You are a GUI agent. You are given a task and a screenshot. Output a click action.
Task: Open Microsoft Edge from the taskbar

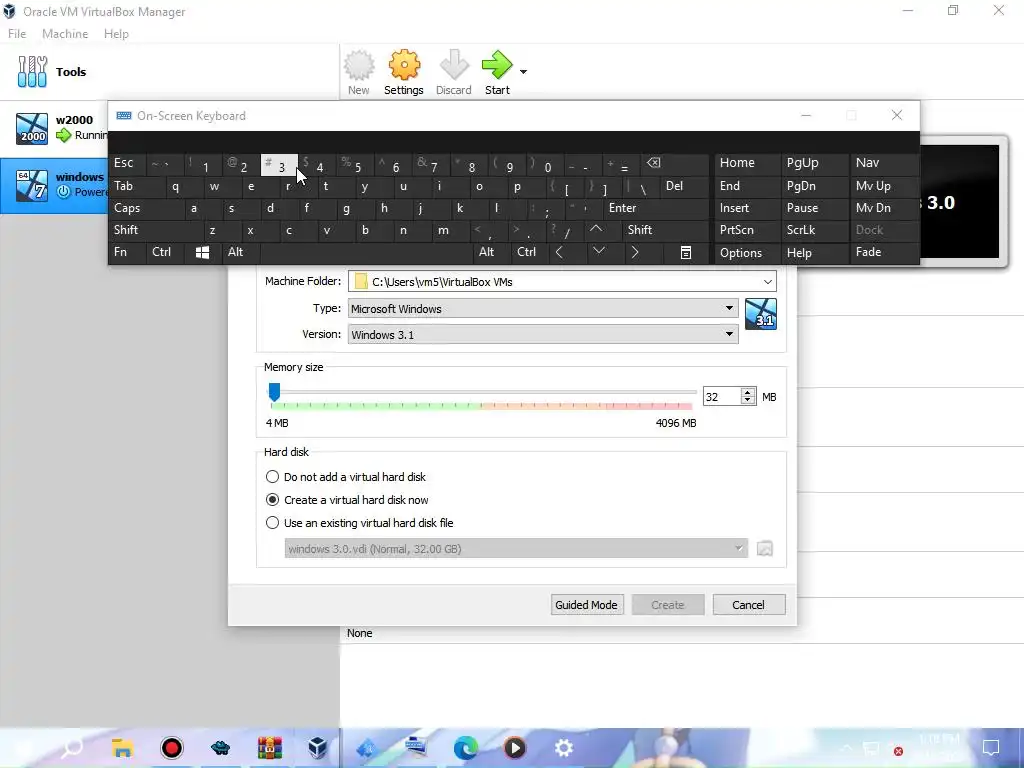pos(465,748)
